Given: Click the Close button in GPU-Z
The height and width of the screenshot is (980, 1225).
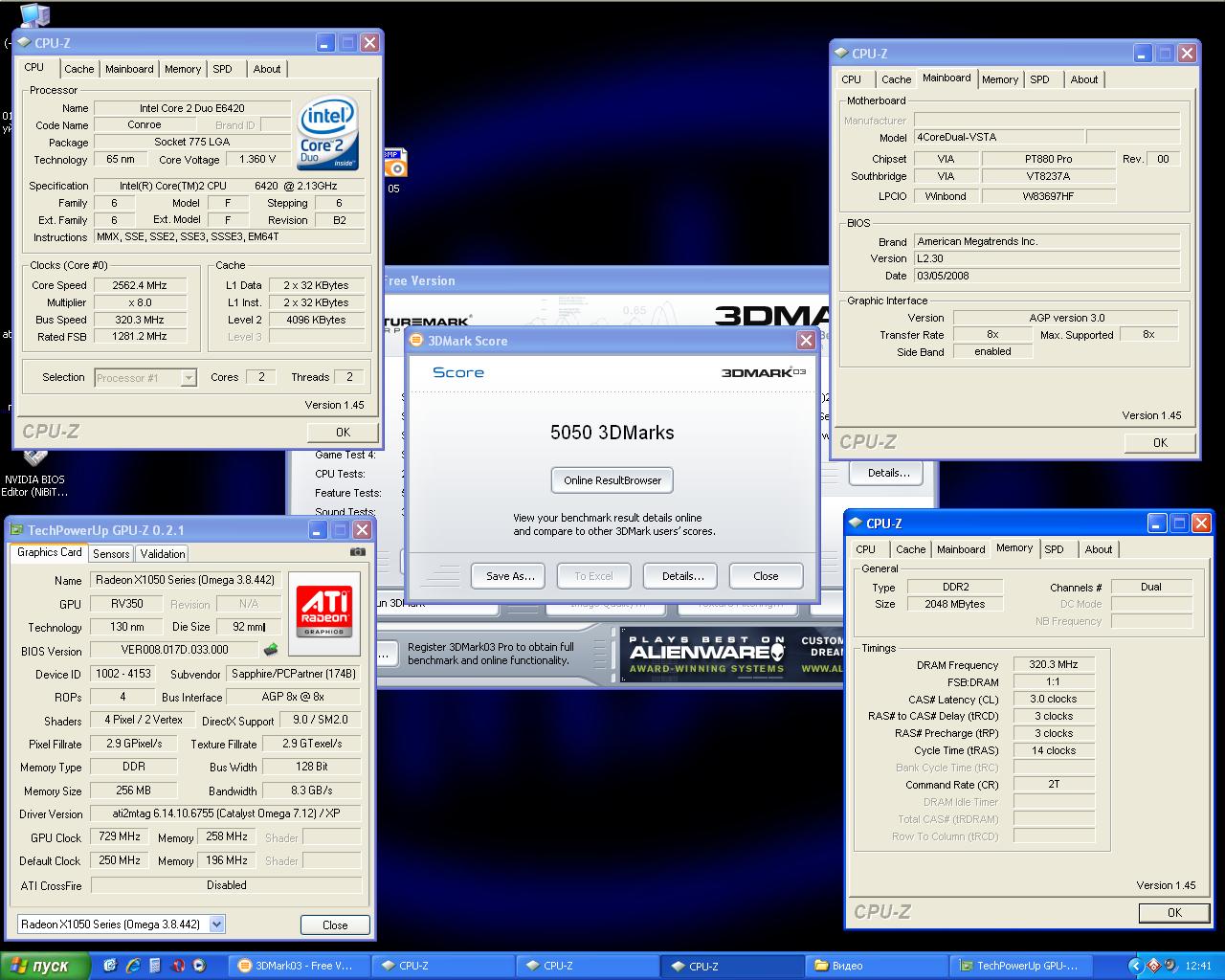Looking at the screenshot, I should click(335, 924).
